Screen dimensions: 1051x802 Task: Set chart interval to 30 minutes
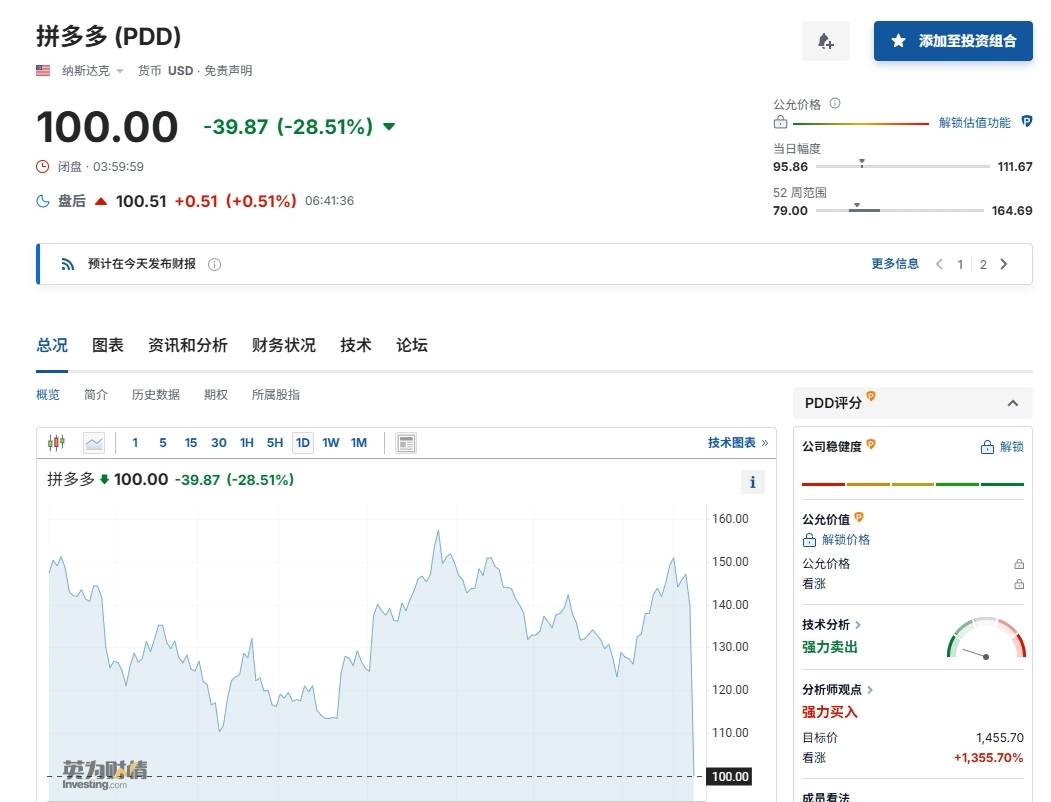(219, 443)
